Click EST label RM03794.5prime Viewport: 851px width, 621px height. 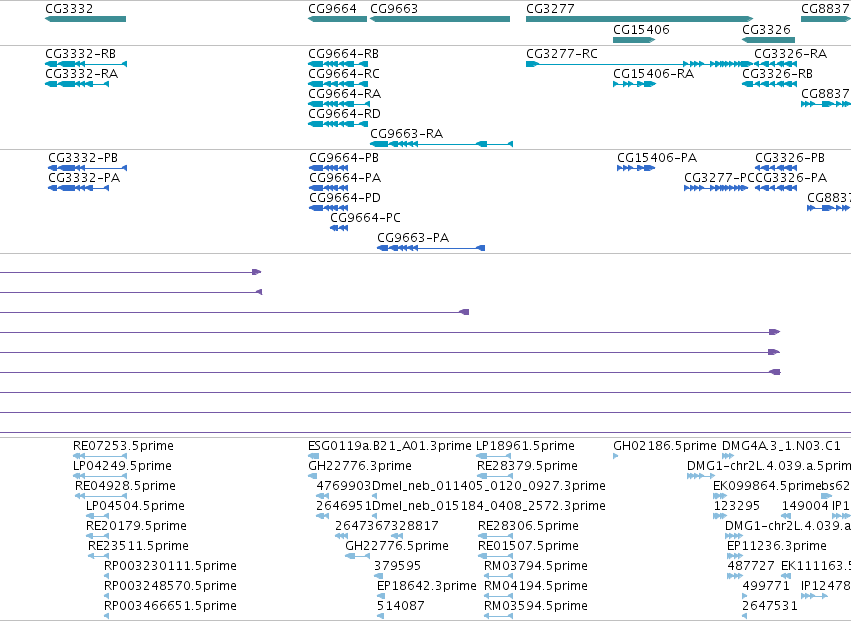(x=536, y=566)
